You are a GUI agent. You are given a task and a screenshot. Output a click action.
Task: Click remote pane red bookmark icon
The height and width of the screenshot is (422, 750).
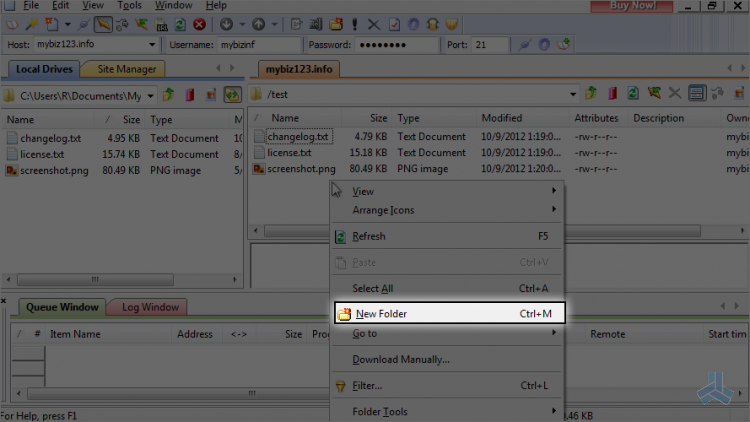[x=612, y=93]
